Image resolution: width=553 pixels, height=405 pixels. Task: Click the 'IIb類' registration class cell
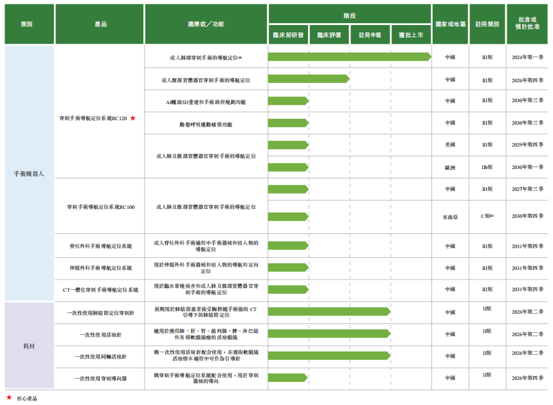(487, 167)
